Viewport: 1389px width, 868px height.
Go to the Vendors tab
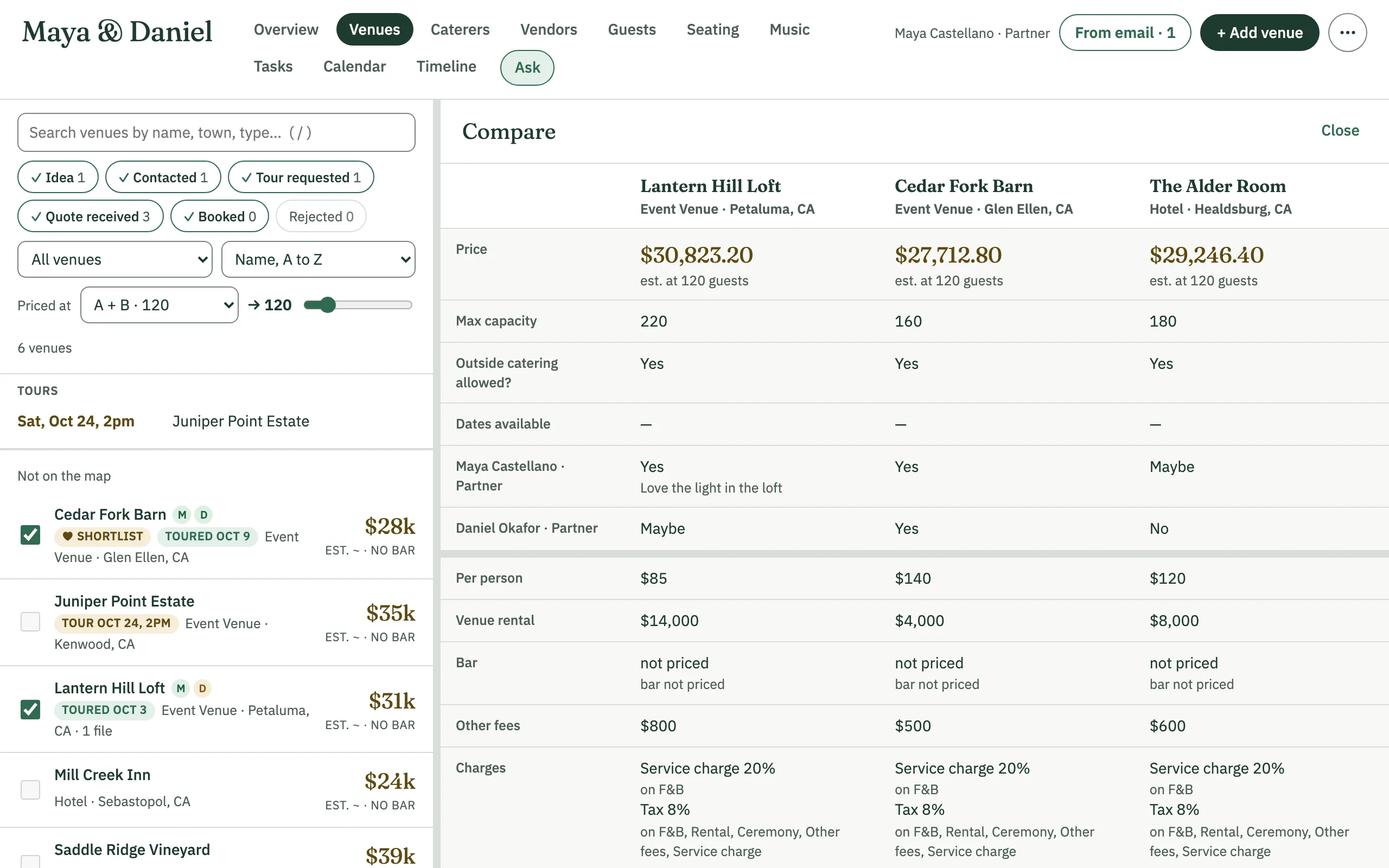coord(549,29)
